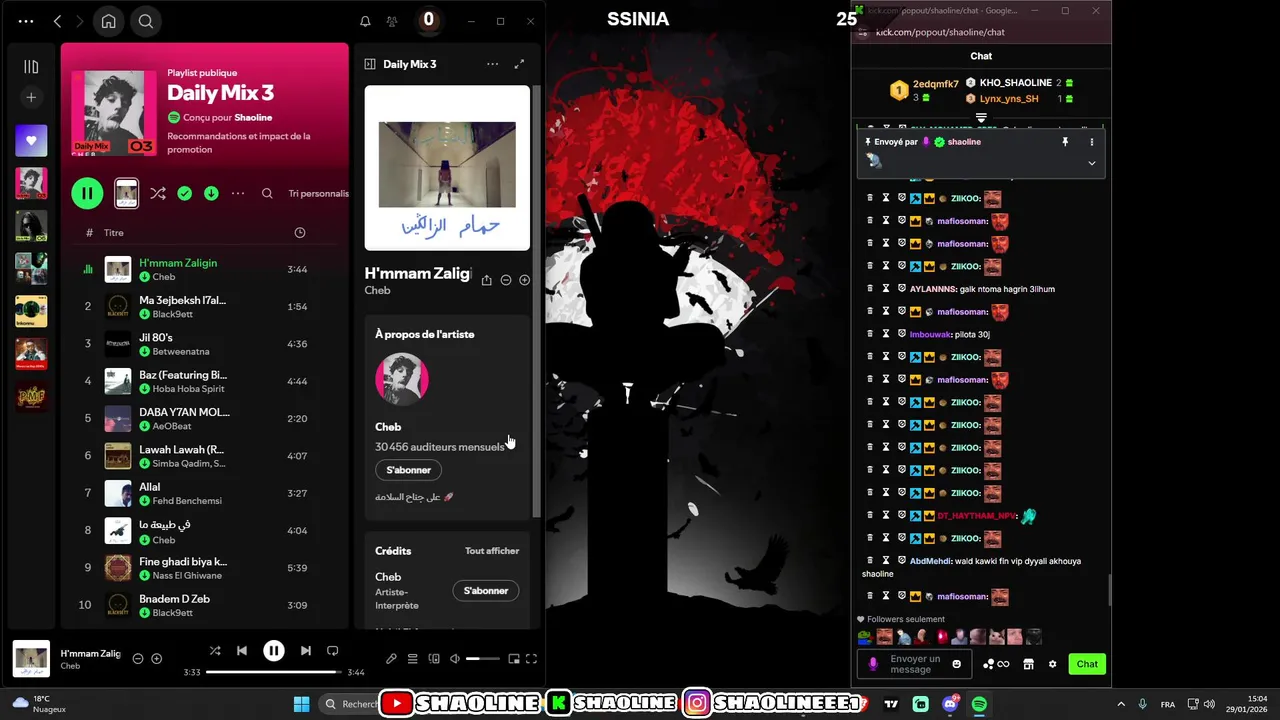Image resolution: width=1280 pixels, height=720 pixels.
Task: Create new playlist with plus icon
Action: [x=31, y=97]
